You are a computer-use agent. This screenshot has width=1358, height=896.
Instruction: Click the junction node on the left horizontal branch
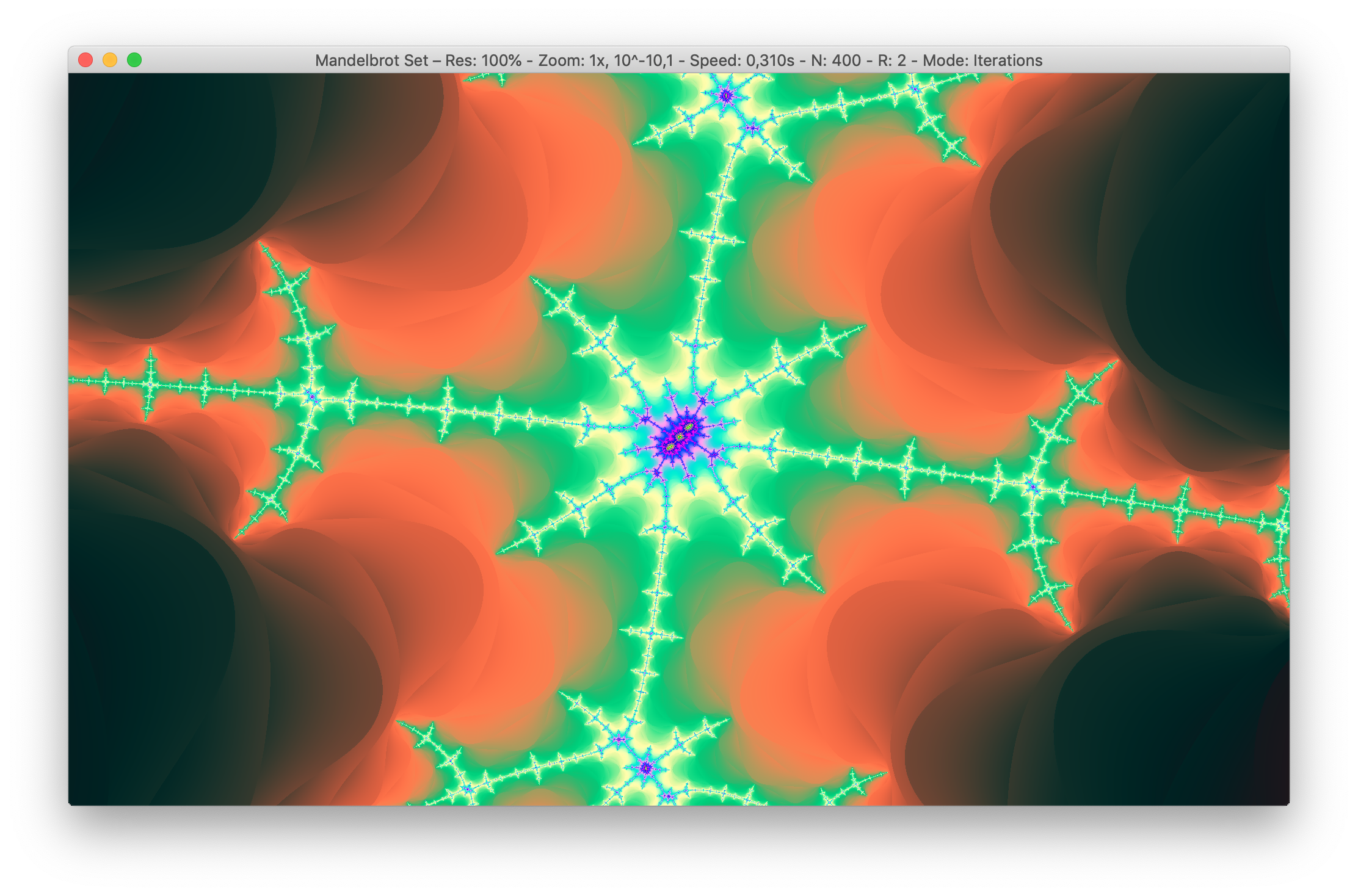point(313,397)
